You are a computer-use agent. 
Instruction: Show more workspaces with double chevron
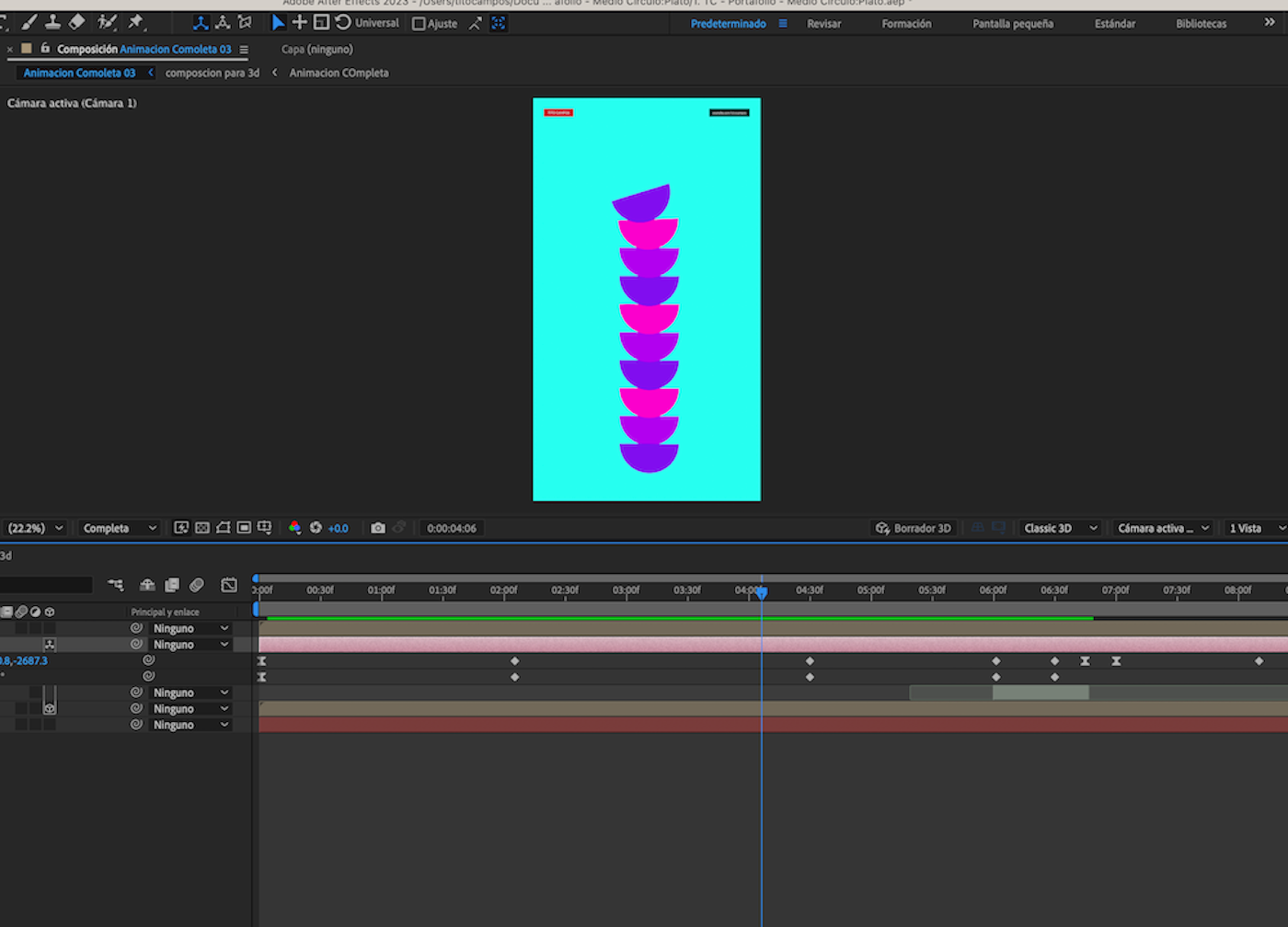pos(1270,23)
